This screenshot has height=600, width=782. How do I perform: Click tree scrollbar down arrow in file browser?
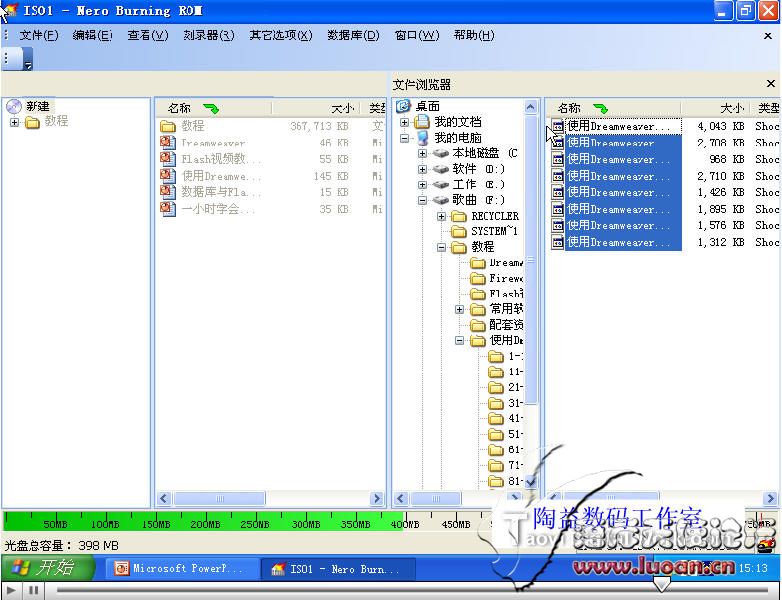tap(531, 481)
